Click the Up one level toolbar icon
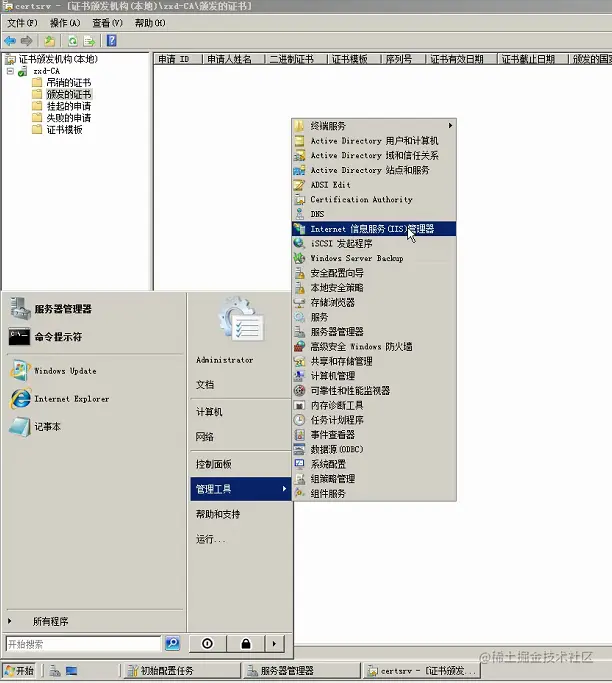612x683 pixels. (x=49, y=41)
